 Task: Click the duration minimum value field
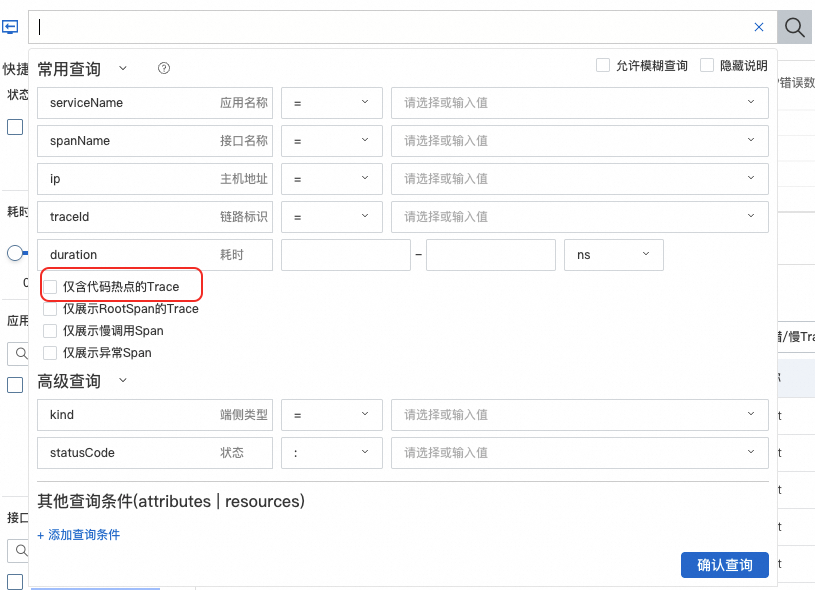pyautogui.click(x=346, y=255)
